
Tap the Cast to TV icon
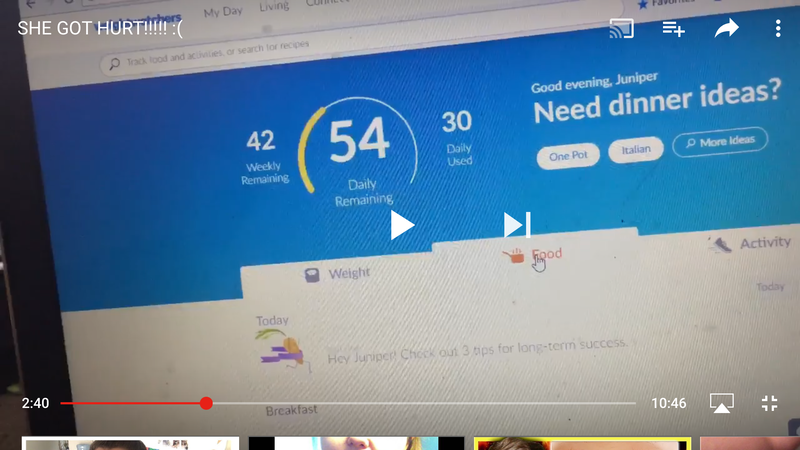pyautogui.click(x=621, y=29)
